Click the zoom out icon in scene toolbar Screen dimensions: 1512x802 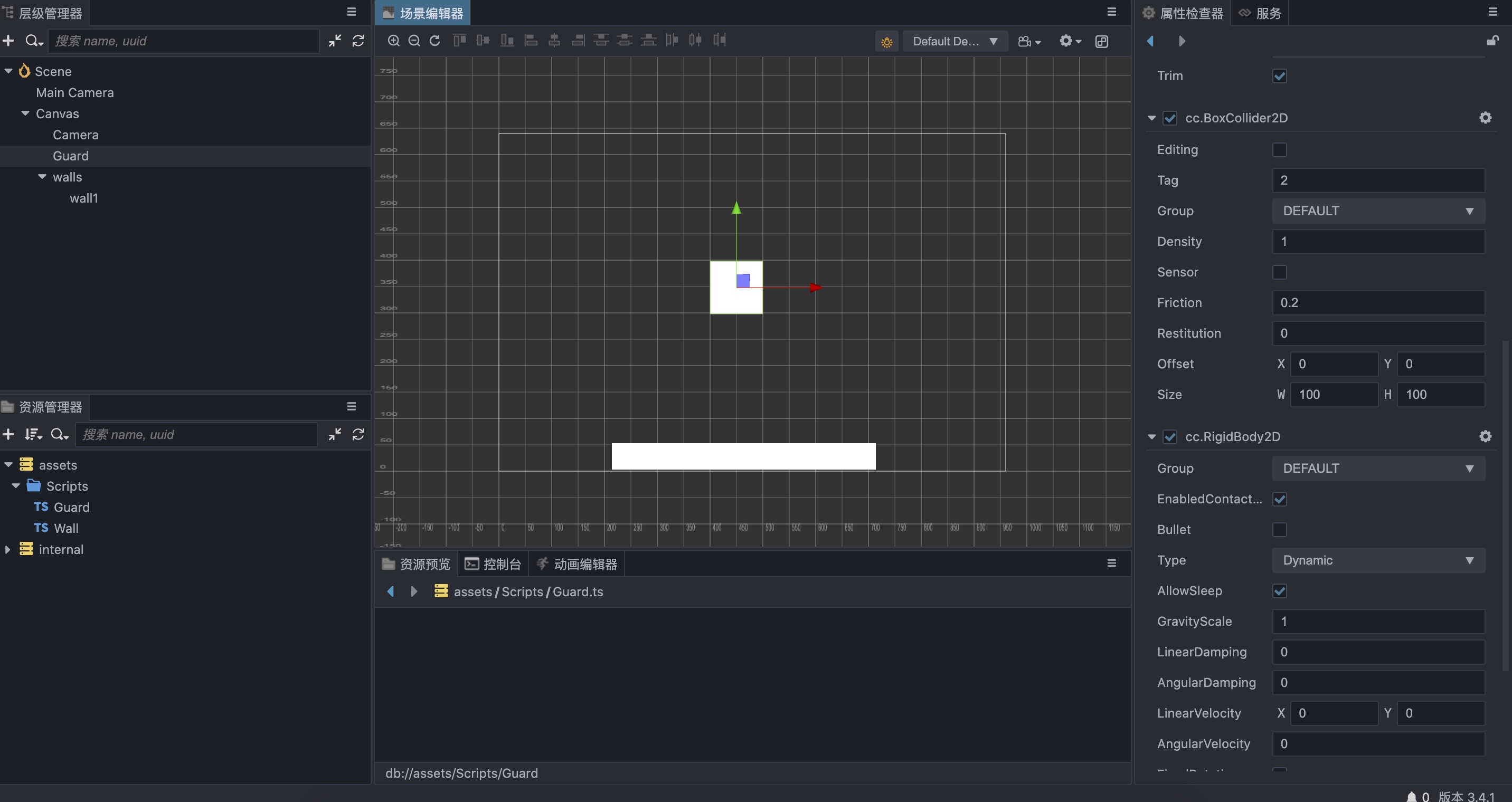(x=414, y=41)
